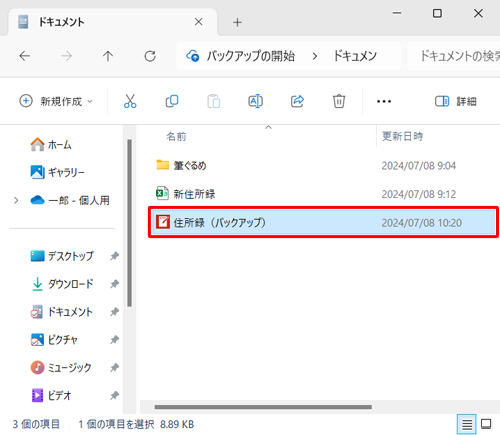Viewport: 500px width, 435px height.
Task: Click date 2024/07/08 10:20 cell
Action: 422,223
